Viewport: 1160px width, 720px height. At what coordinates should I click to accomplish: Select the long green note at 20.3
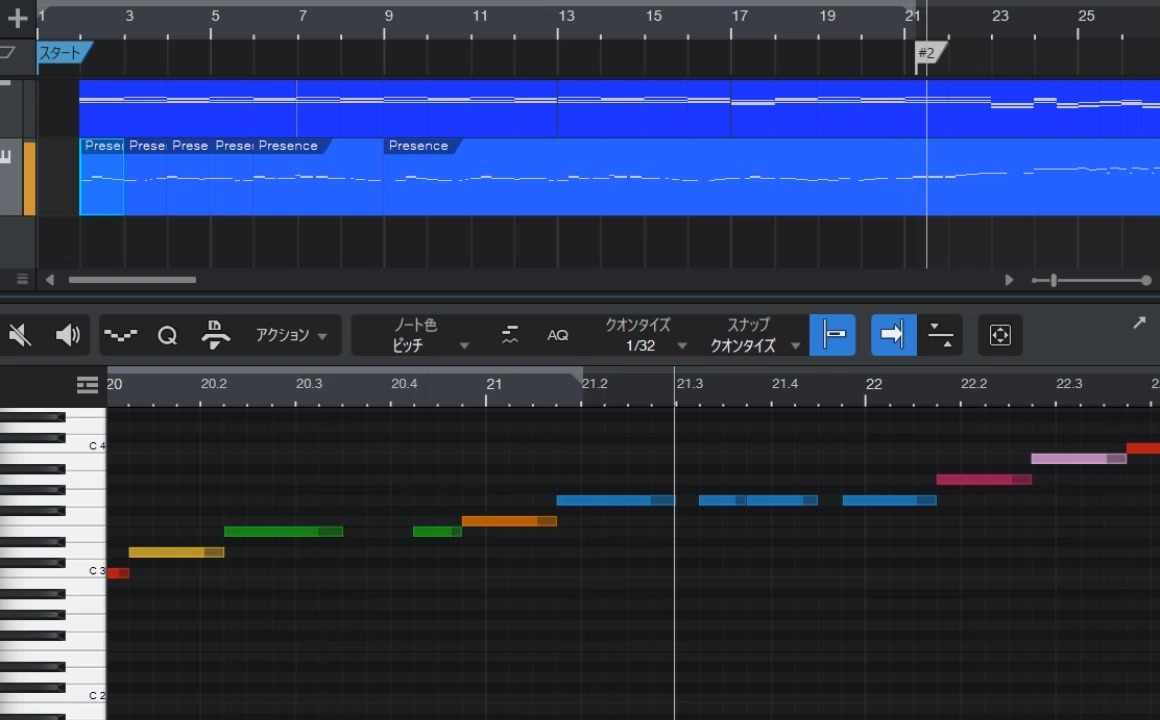283,531
